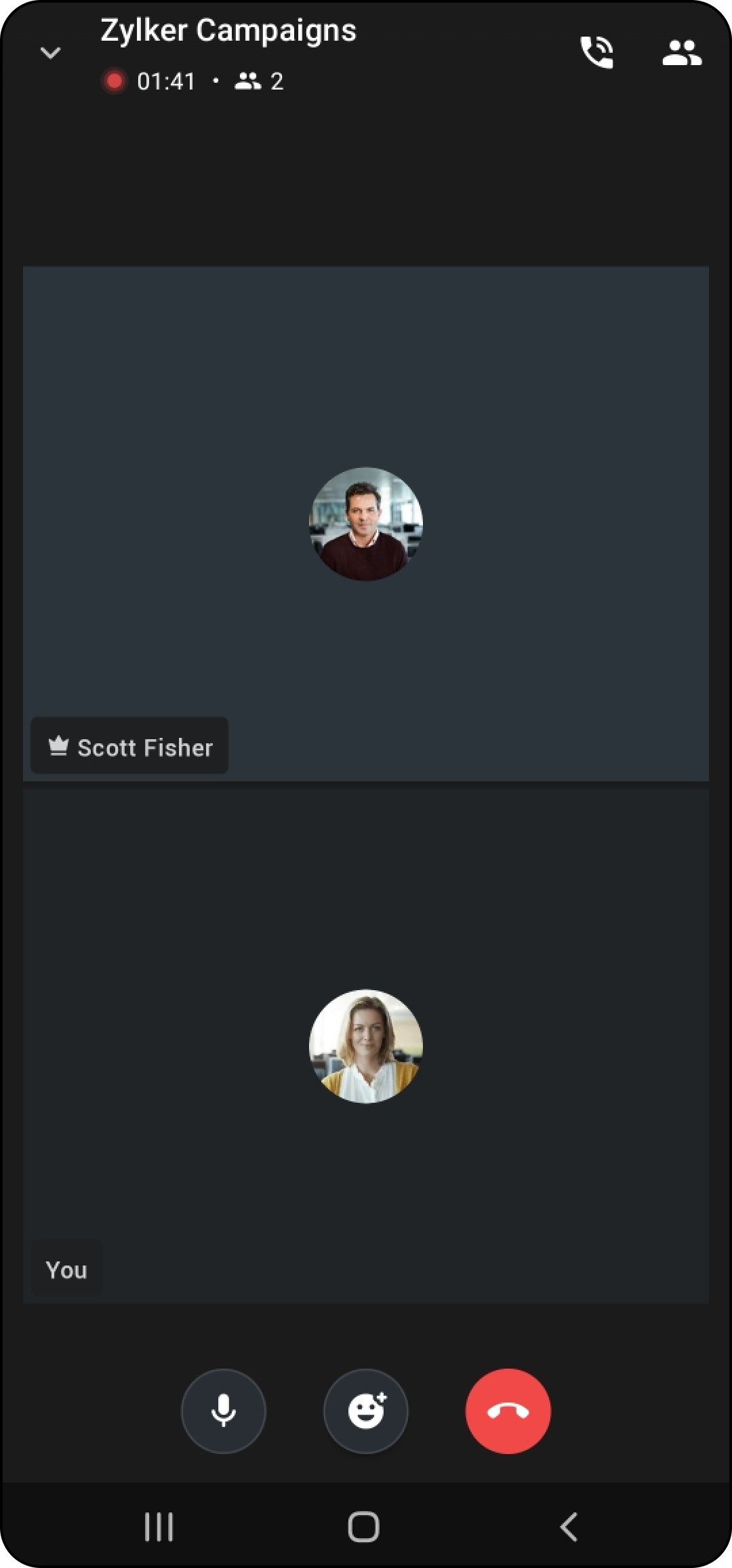End the call with the red hangup button

(x=508, y=1411)
